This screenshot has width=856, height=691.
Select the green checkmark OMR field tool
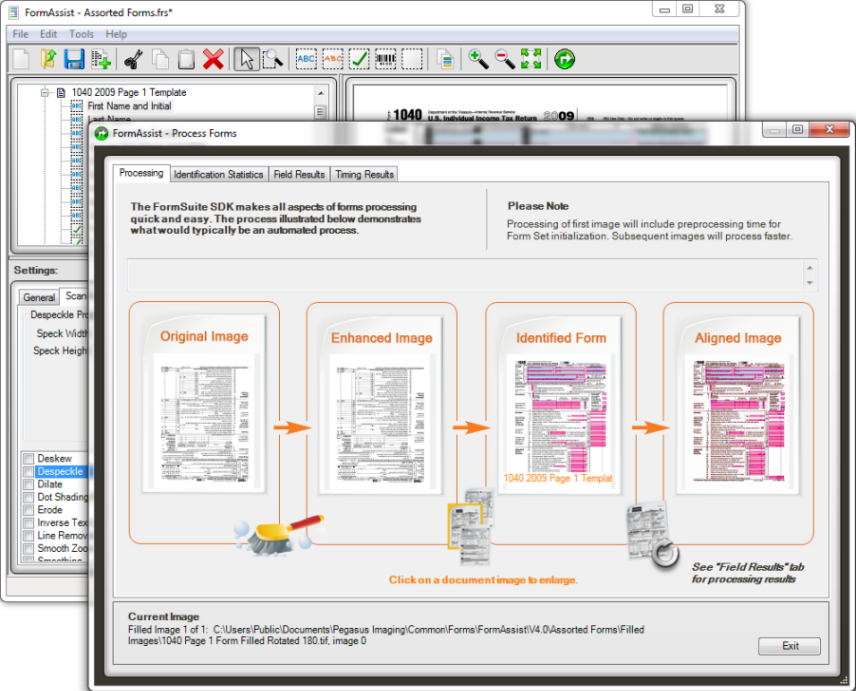click(x=359, y=59)
